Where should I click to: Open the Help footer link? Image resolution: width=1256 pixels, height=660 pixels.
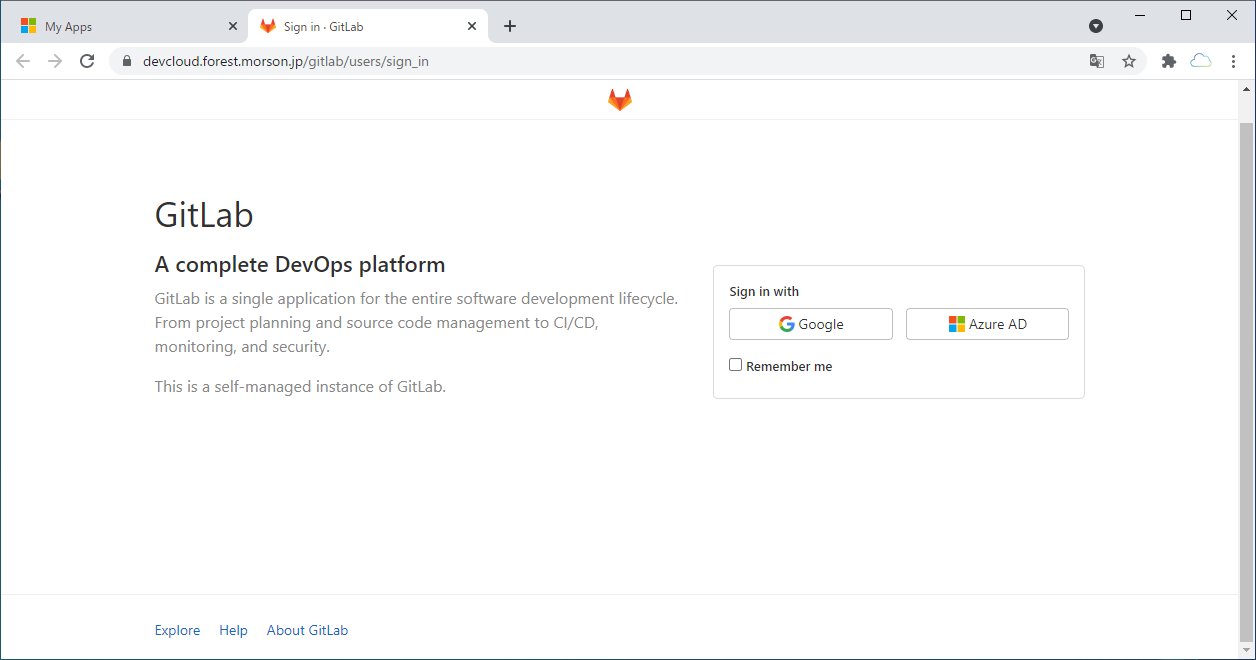(x=233, y=630)
